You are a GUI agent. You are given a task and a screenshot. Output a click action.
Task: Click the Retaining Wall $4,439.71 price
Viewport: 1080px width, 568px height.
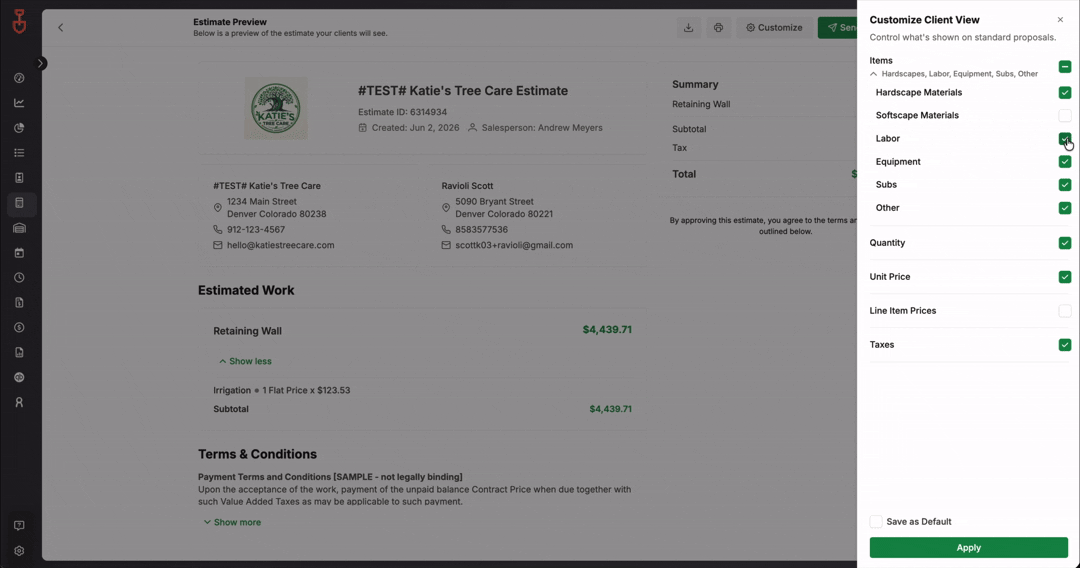point(607,330)
